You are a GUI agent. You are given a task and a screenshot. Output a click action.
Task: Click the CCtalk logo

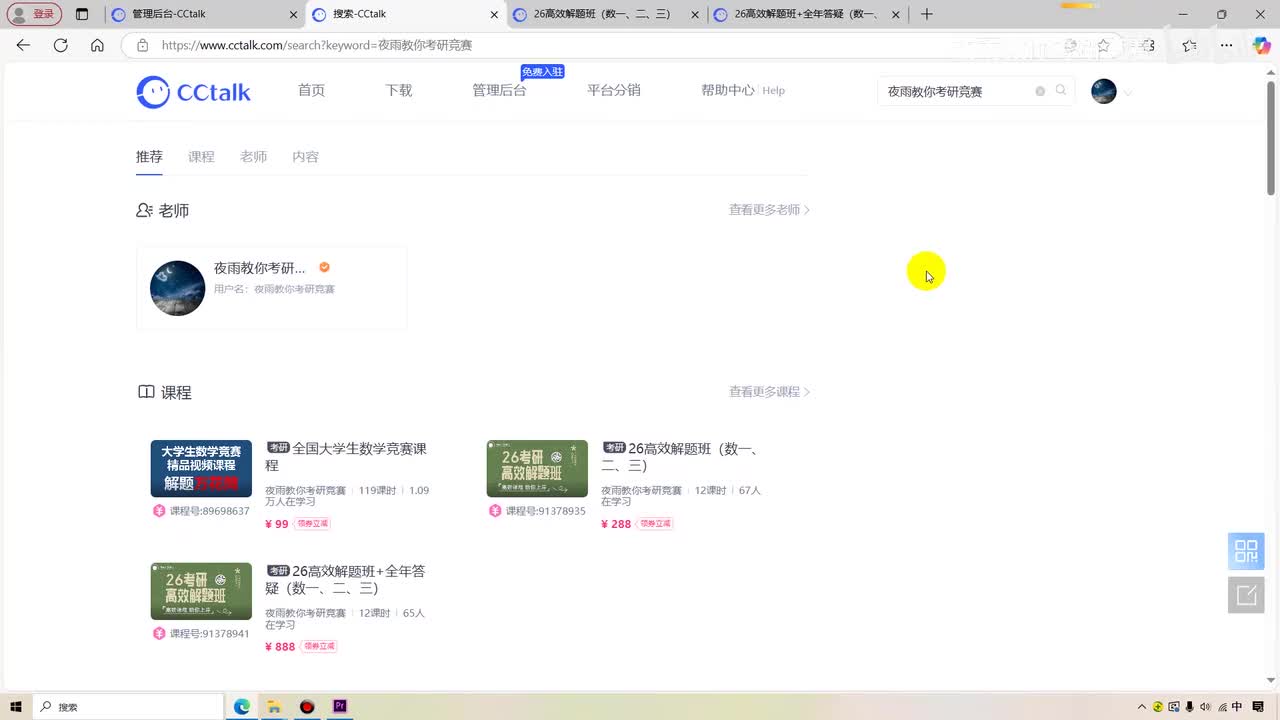pos(193,92)
